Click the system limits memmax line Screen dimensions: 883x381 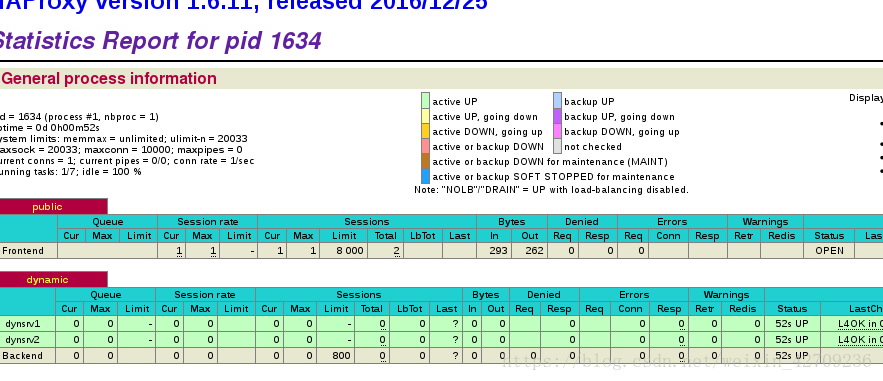[124, 138]
